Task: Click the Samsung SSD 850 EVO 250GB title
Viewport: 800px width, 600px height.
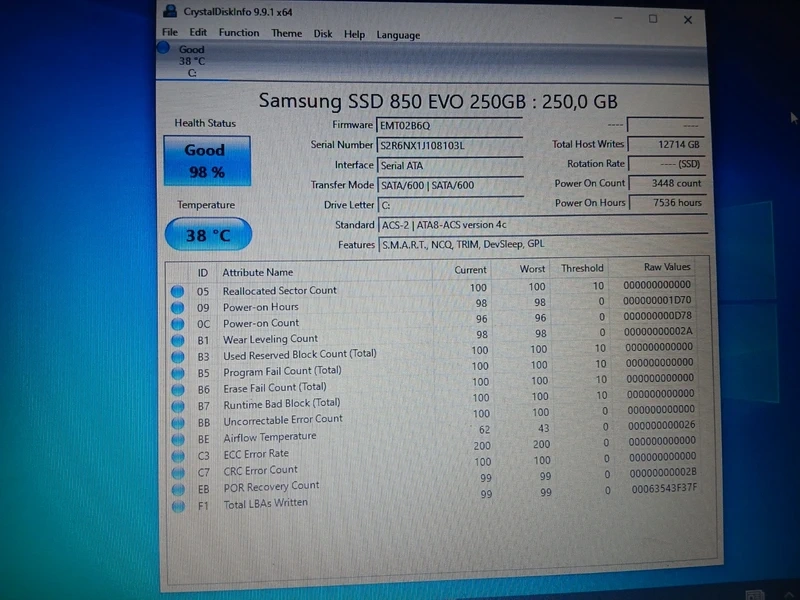Action: [438, 101]
